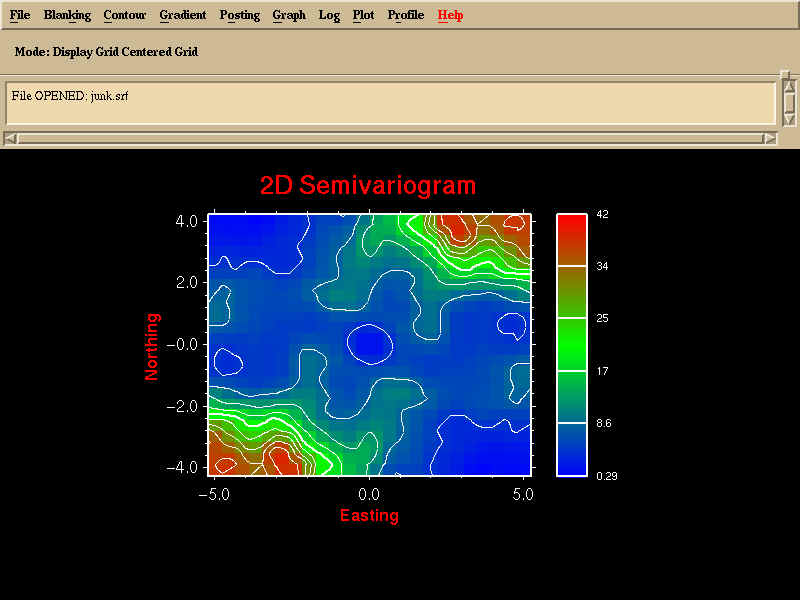Image resolution: width=800 pixels, height=600 pixels.
Task: Click the Easting tick label "5.0"
Action: (x=523, y=494)
